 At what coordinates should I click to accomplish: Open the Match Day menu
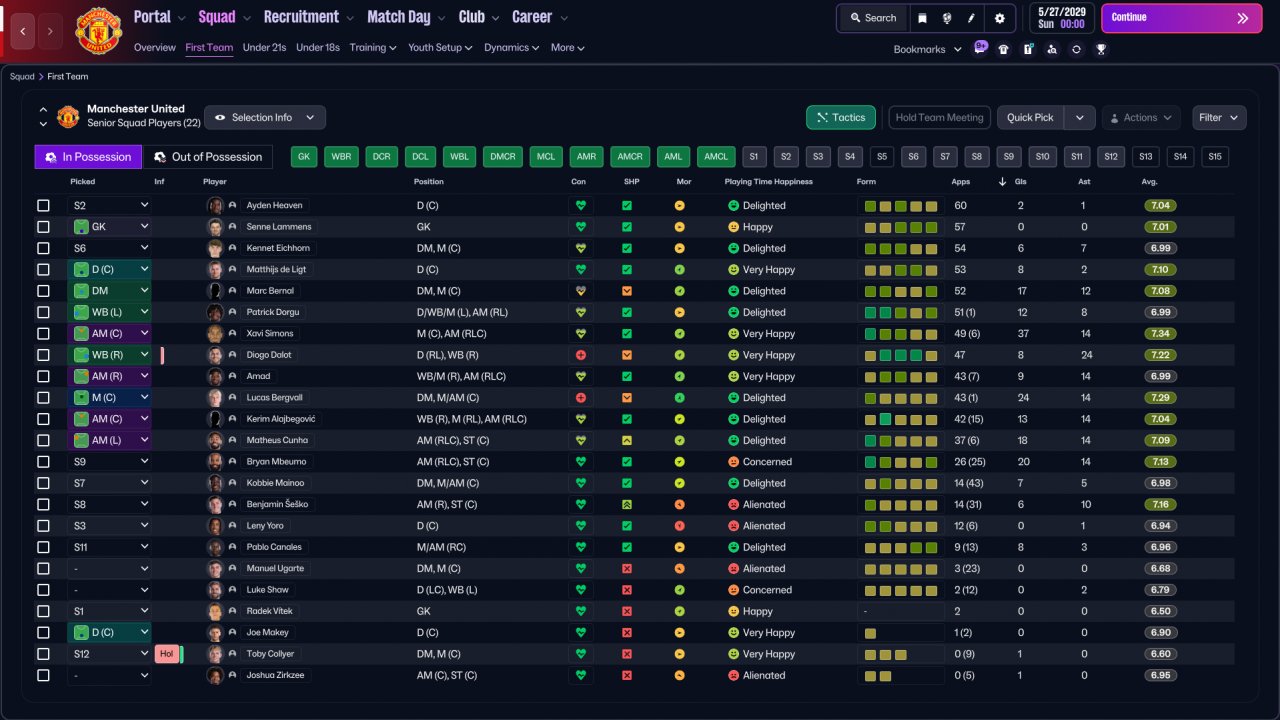[x=405, y=17]
